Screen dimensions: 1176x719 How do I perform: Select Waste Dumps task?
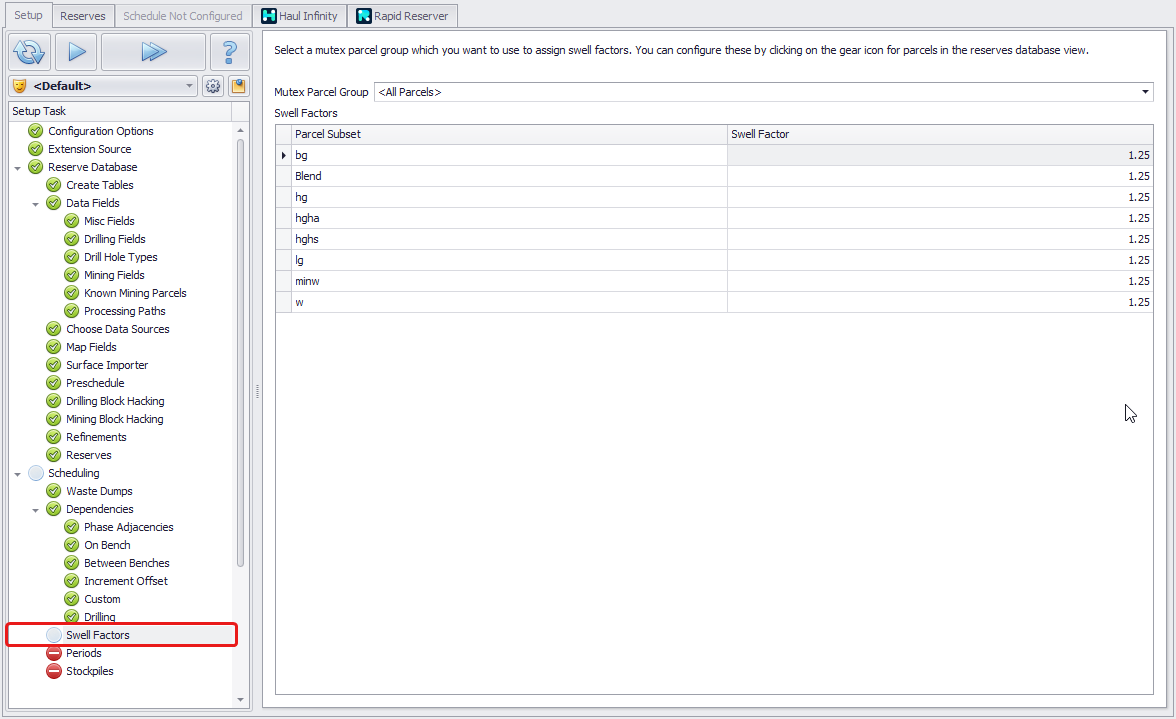pyautogui.click(x=99, y=491)
